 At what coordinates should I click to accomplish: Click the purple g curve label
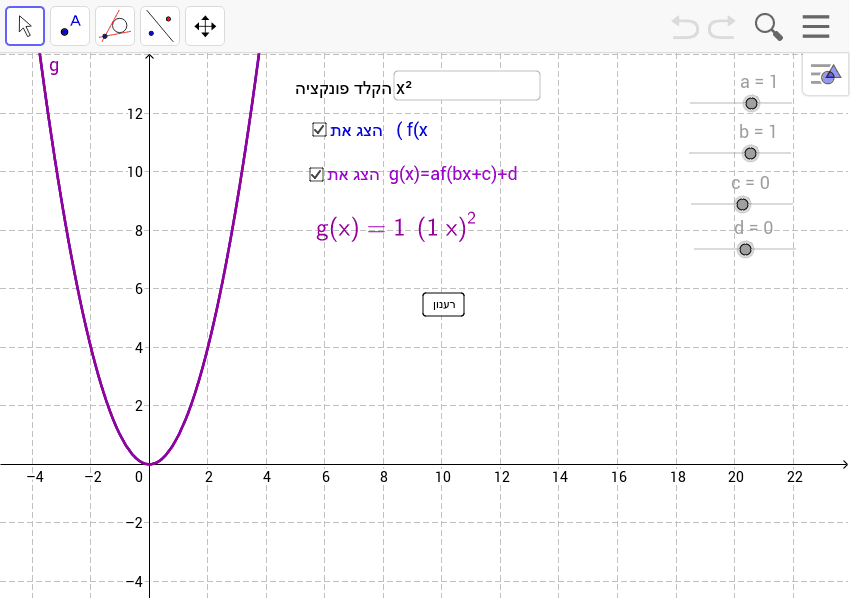[54, 67]
